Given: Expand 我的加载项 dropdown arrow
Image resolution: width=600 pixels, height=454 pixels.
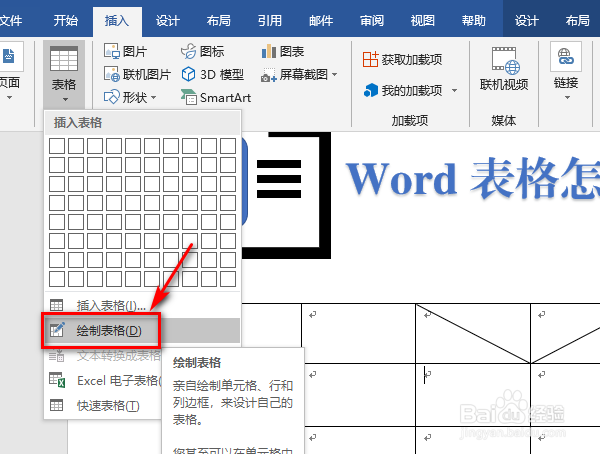Looking at the screenshot, I should coord(454,91).
